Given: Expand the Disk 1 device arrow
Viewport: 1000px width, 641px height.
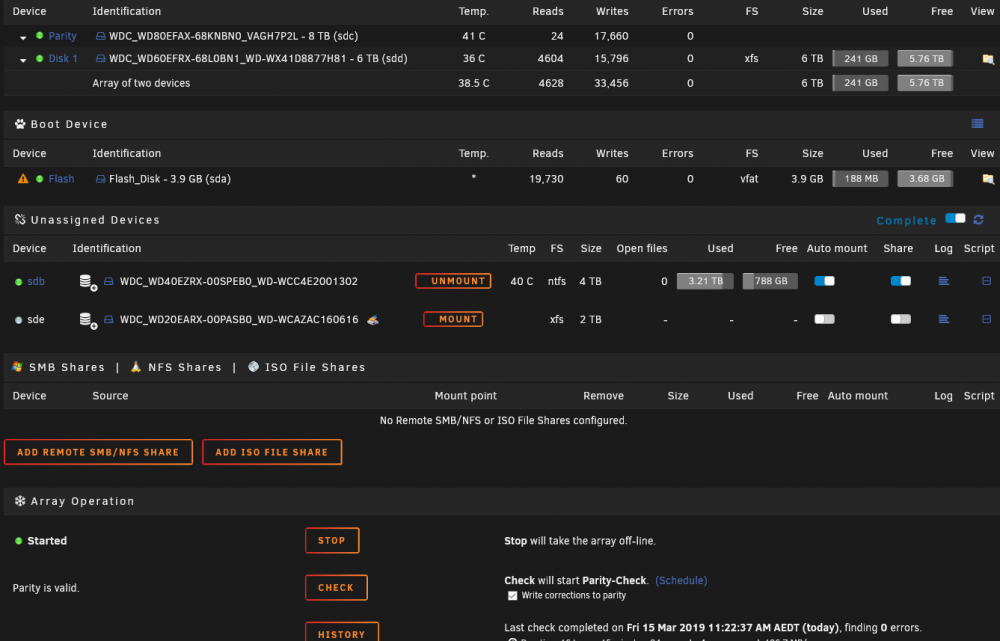Looking at the screenshot, I should pos(23,60).
